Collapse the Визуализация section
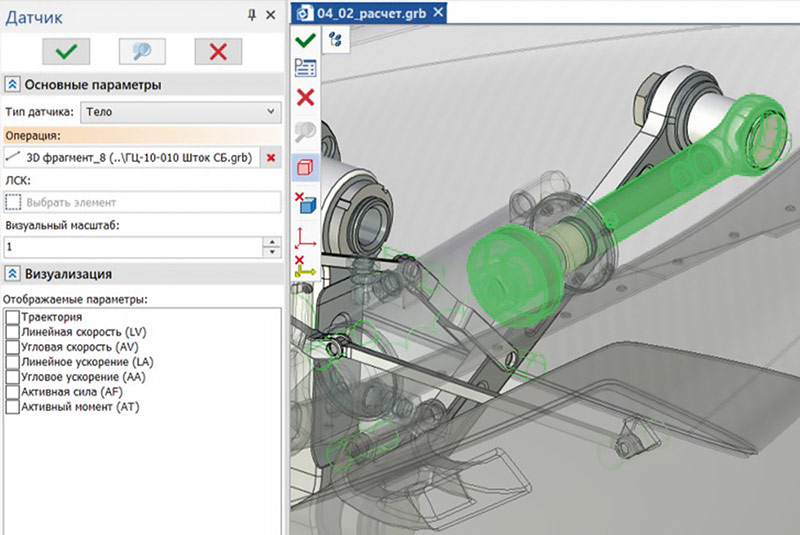The width and height of the screenshot is (800, 535). (12, 273)
